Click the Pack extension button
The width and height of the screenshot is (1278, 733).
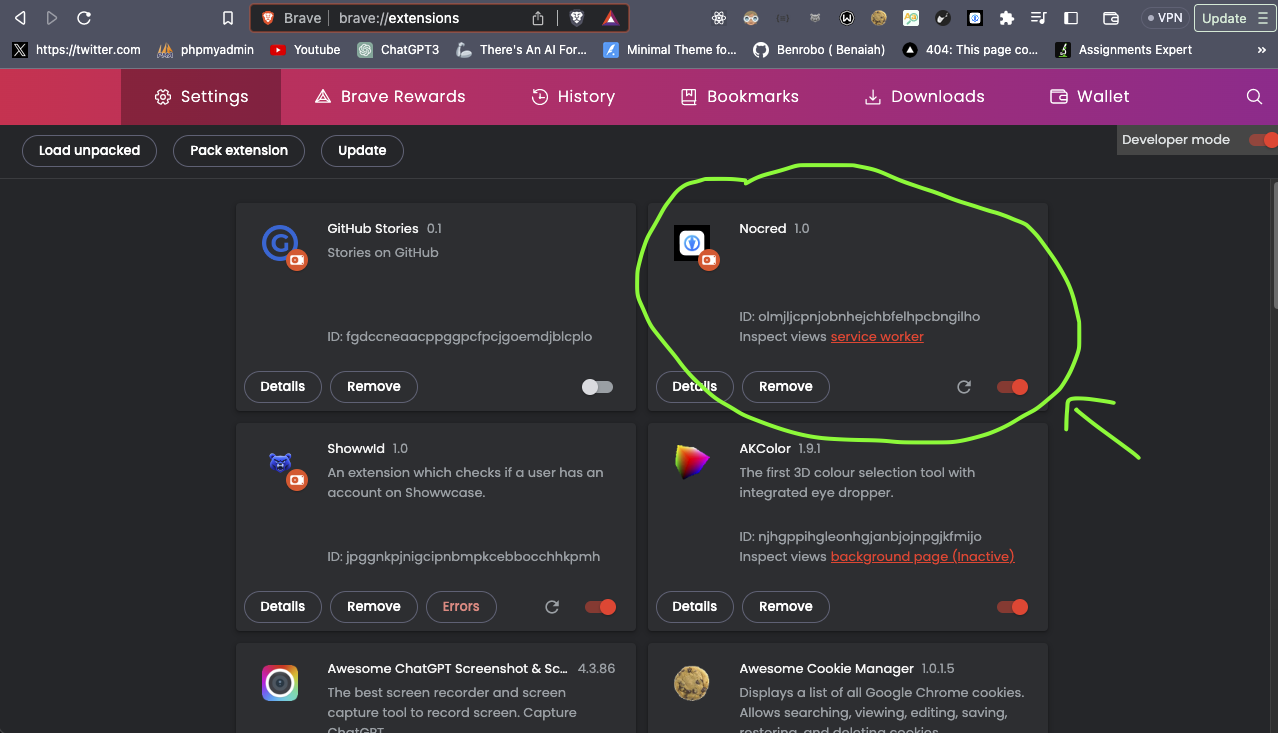point(239,151)
